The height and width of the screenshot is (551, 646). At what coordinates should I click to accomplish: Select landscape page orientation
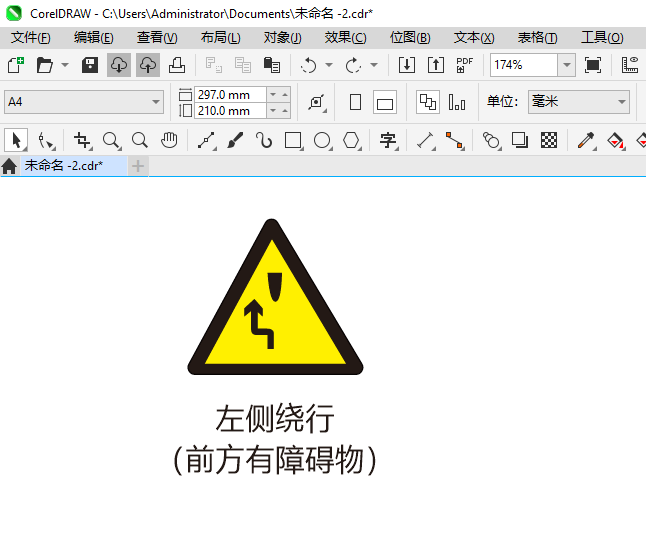click(x=385, y=102)
